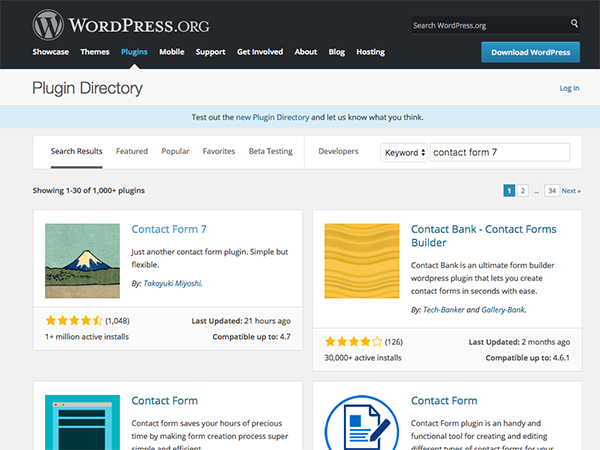Click Contact Form 7 star rating
600x450 pixels.
74,321
